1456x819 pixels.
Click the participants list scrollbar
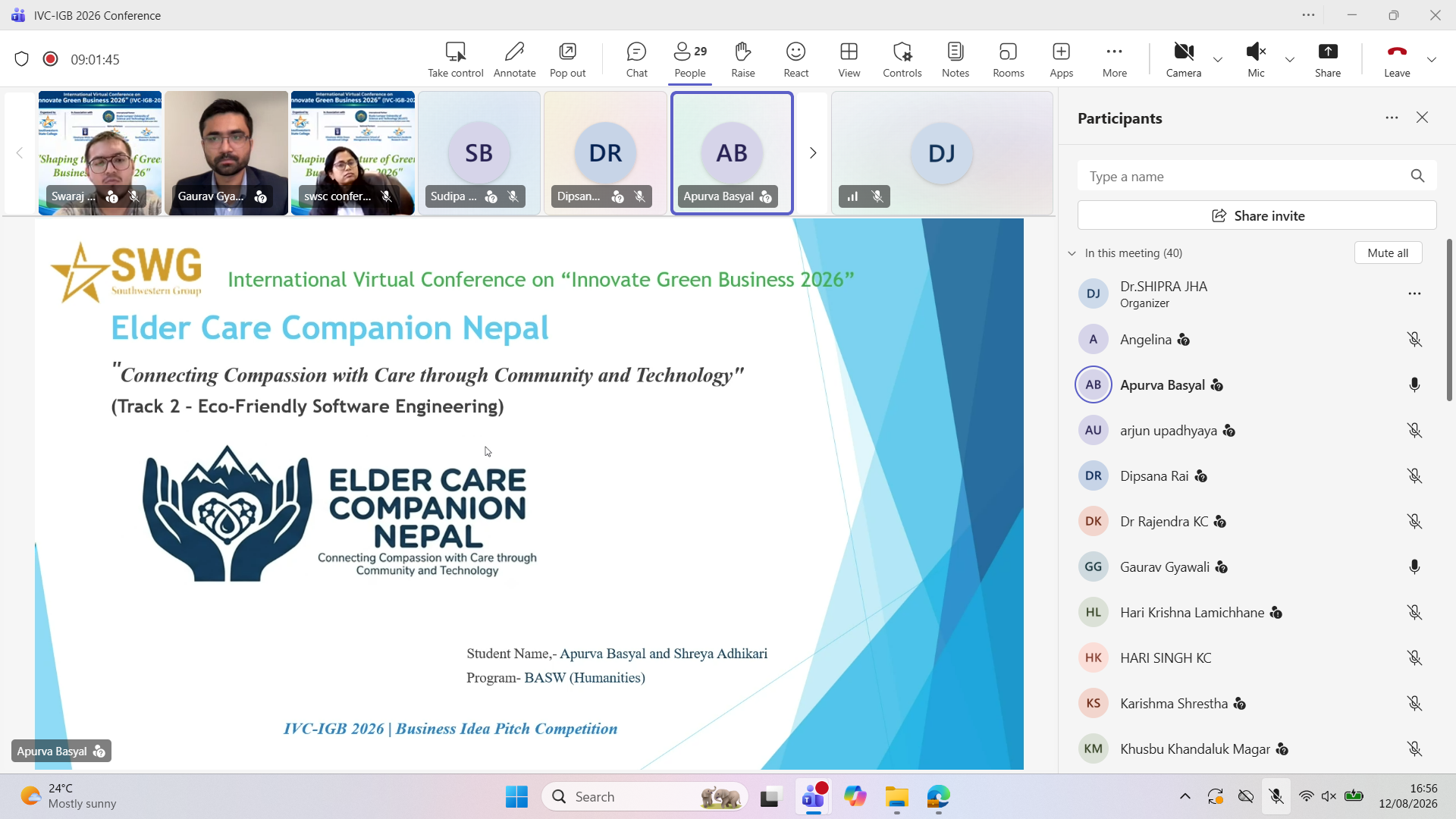click(1449, 320)
